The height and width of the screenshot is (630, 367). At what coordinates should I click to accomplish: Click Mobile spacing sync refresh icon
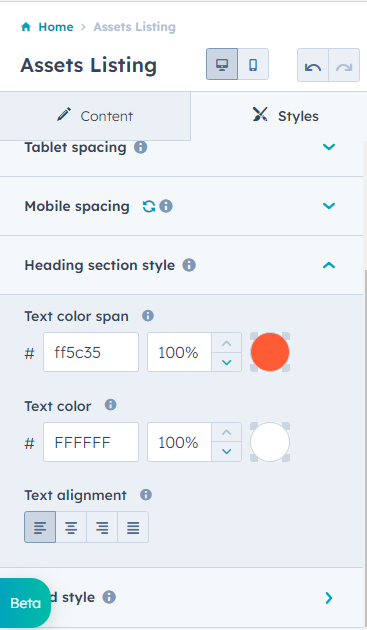tap(149, 207)
